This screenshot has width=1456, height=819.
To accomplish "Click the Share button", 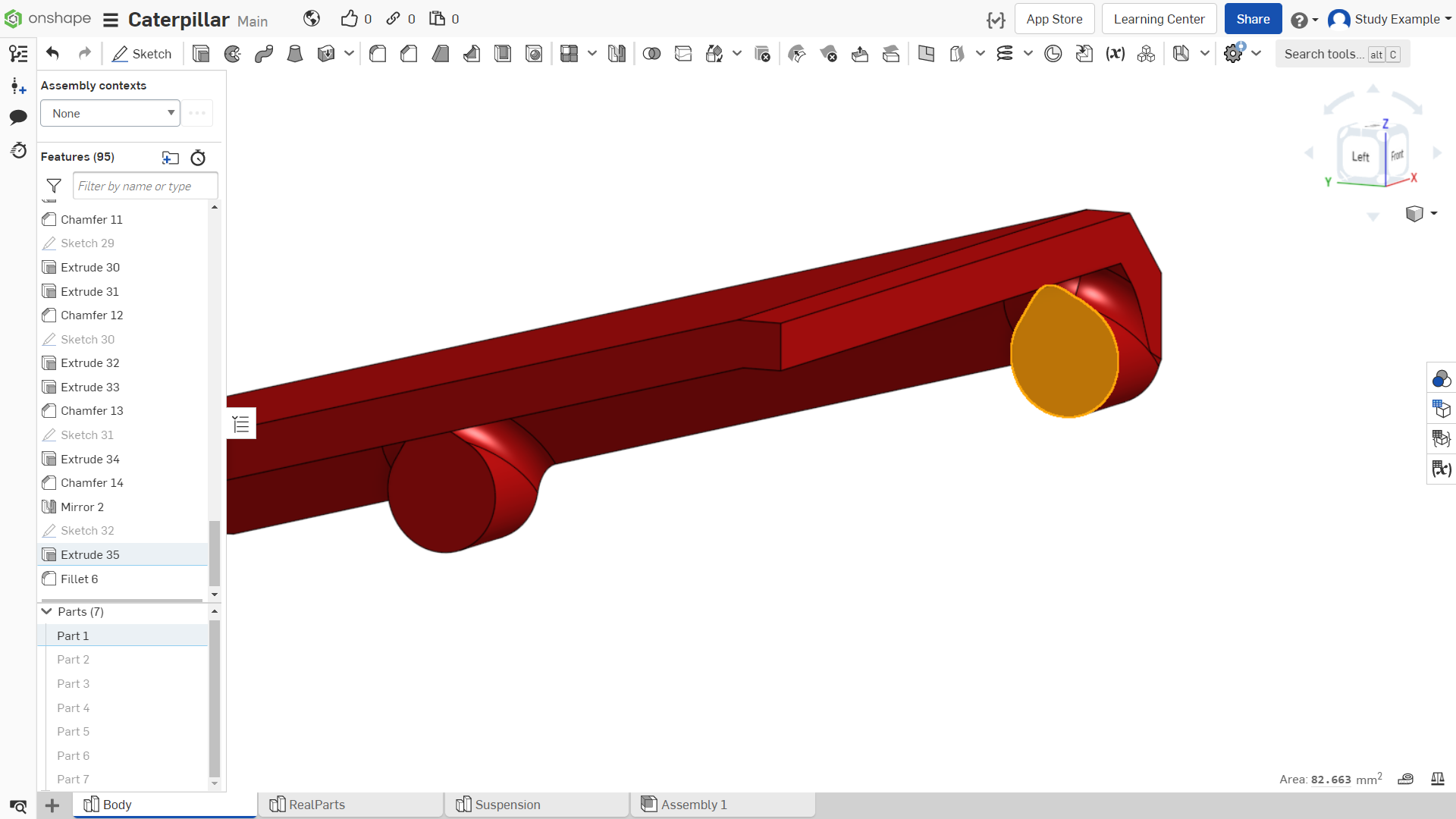I will pos(1253,19).
